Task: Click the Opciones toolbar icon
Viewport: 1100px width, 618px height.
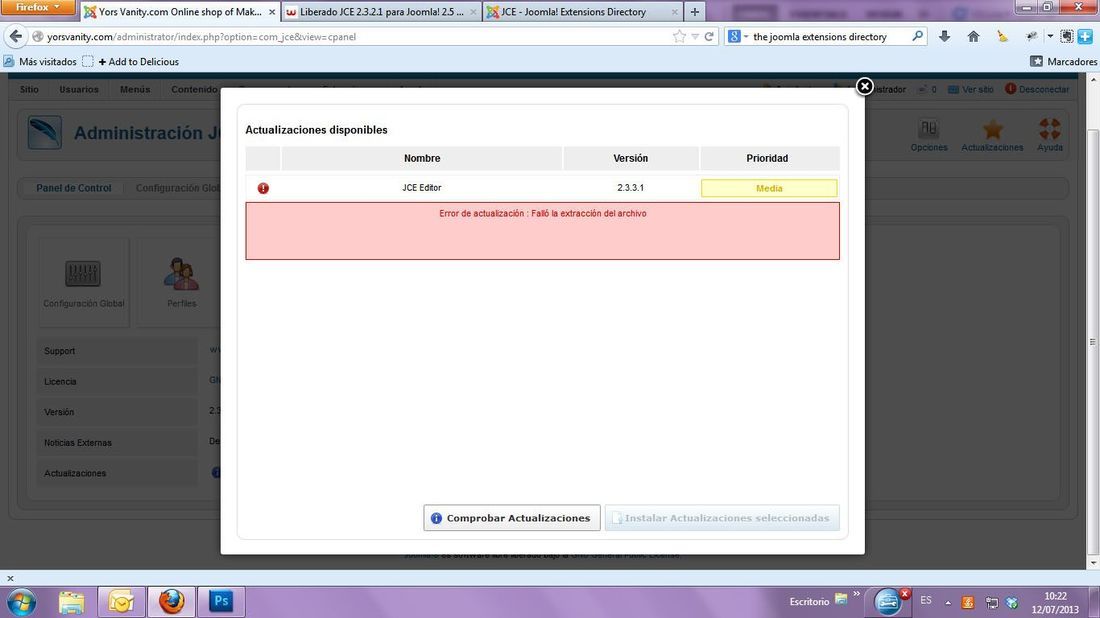Action: point(929,135)
